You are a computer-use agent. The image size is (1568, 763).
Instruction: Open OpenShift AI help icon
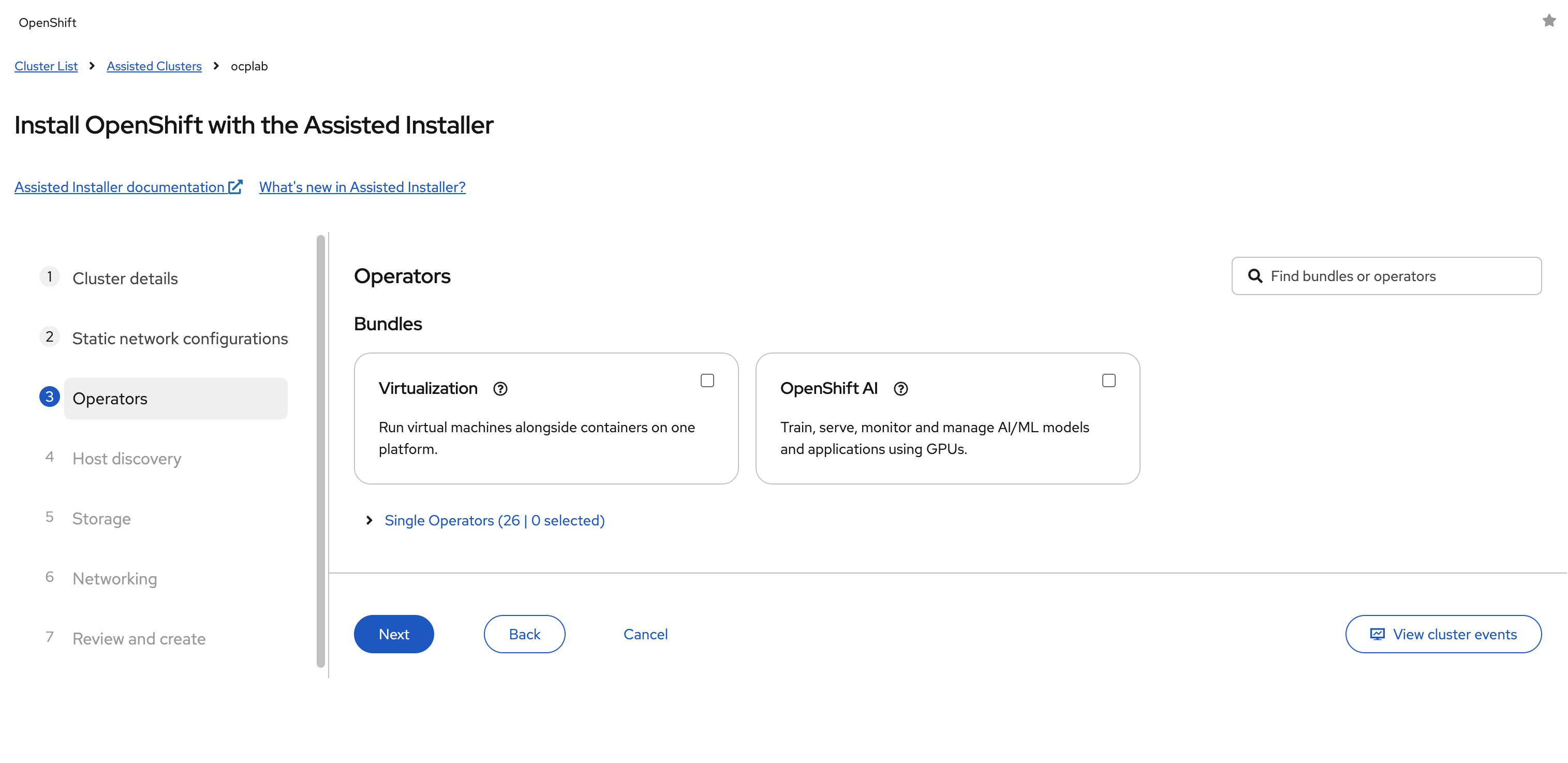click(x=900, y=389)
